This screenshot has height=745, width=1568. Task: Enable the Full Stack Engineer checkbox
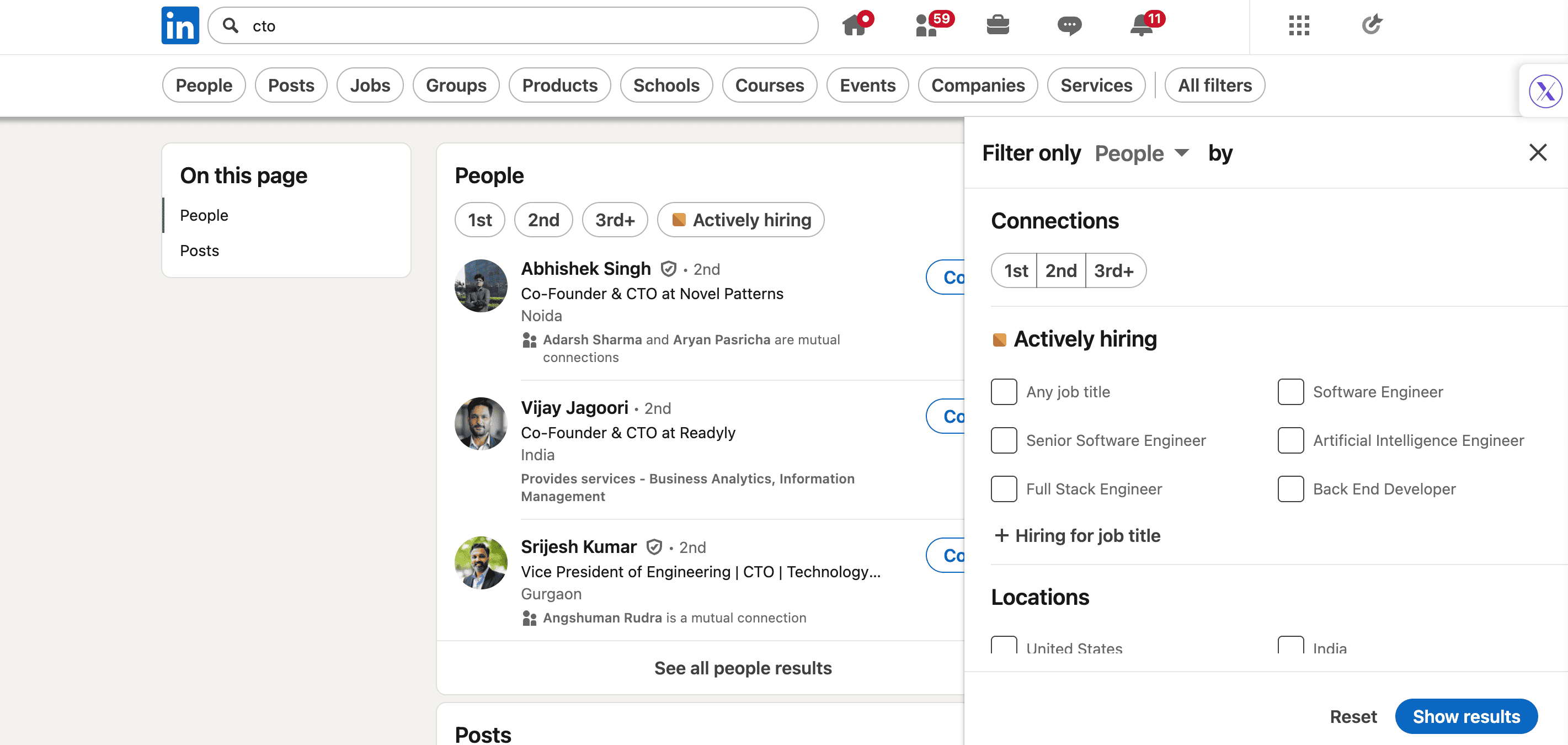pos(1004,489)
